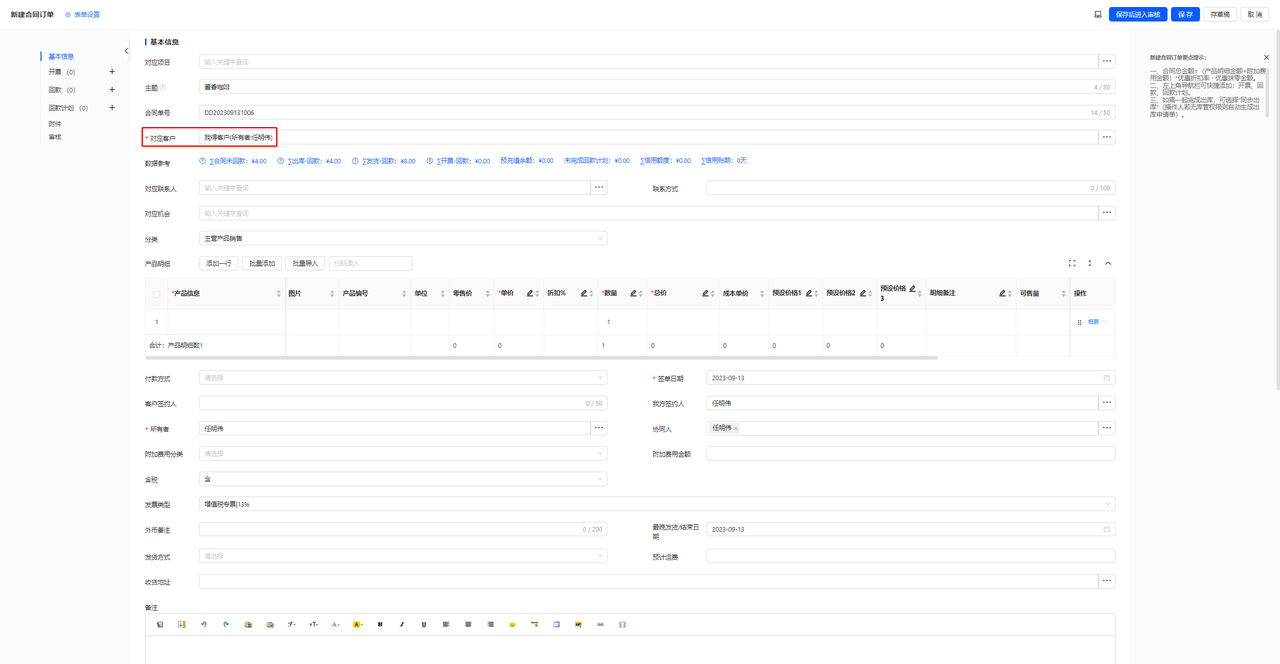Image resolution: width=1280 pixels, height=664 pixels.
Task: Open the row 1 more-actions ellipsis
Action: 1106,322
